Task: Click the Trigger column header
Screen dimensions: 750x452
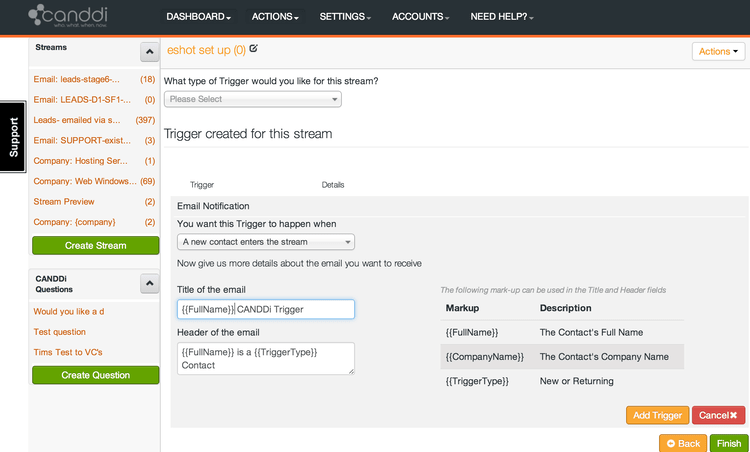Action: click(x=202, y=185)
